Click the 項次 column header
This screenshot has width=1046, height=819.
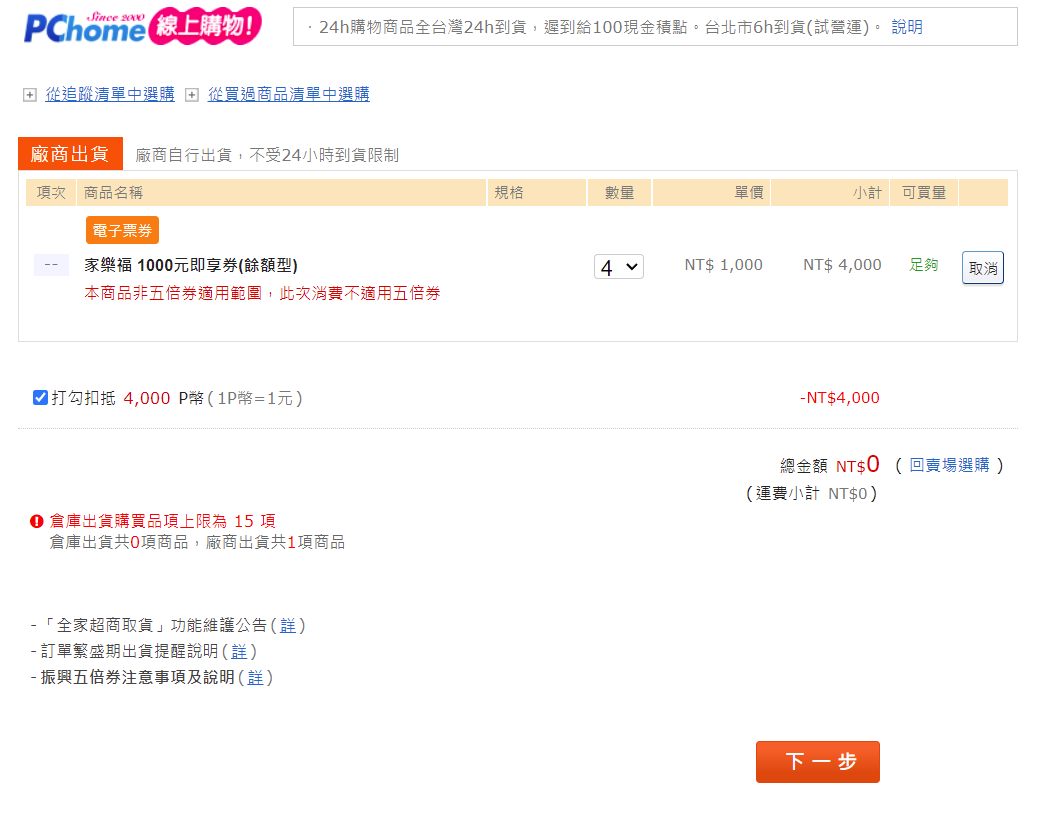(51, 193)
